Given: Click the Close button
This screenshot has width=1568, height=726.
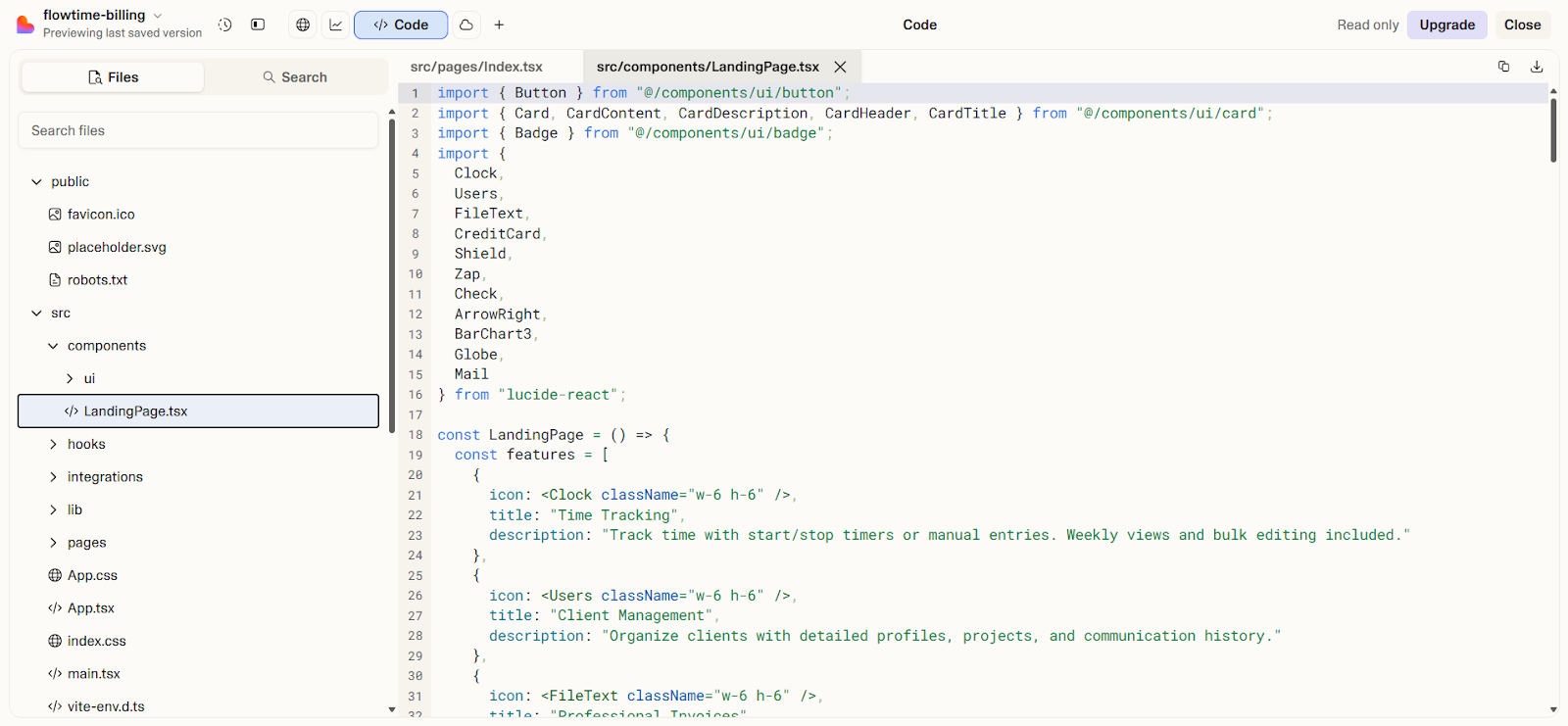Looking at the screenshot, I should tap(1523, 24).
